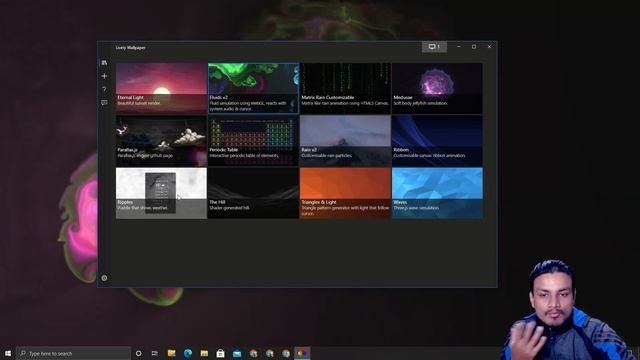Pick The Hill wallpaper
The width and height of the screenshot is (640, 360).
[x=253, y=193]
